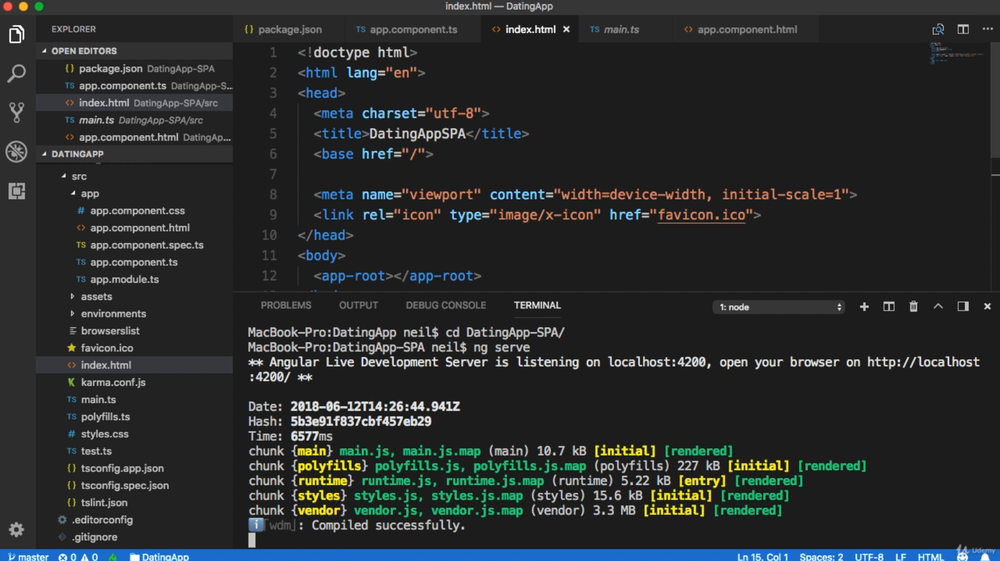The height and width of the screenshot is (561, 1000).
Task: Open the terminal selector '1: node' dropdown
Action: click(x=780, y=307)
